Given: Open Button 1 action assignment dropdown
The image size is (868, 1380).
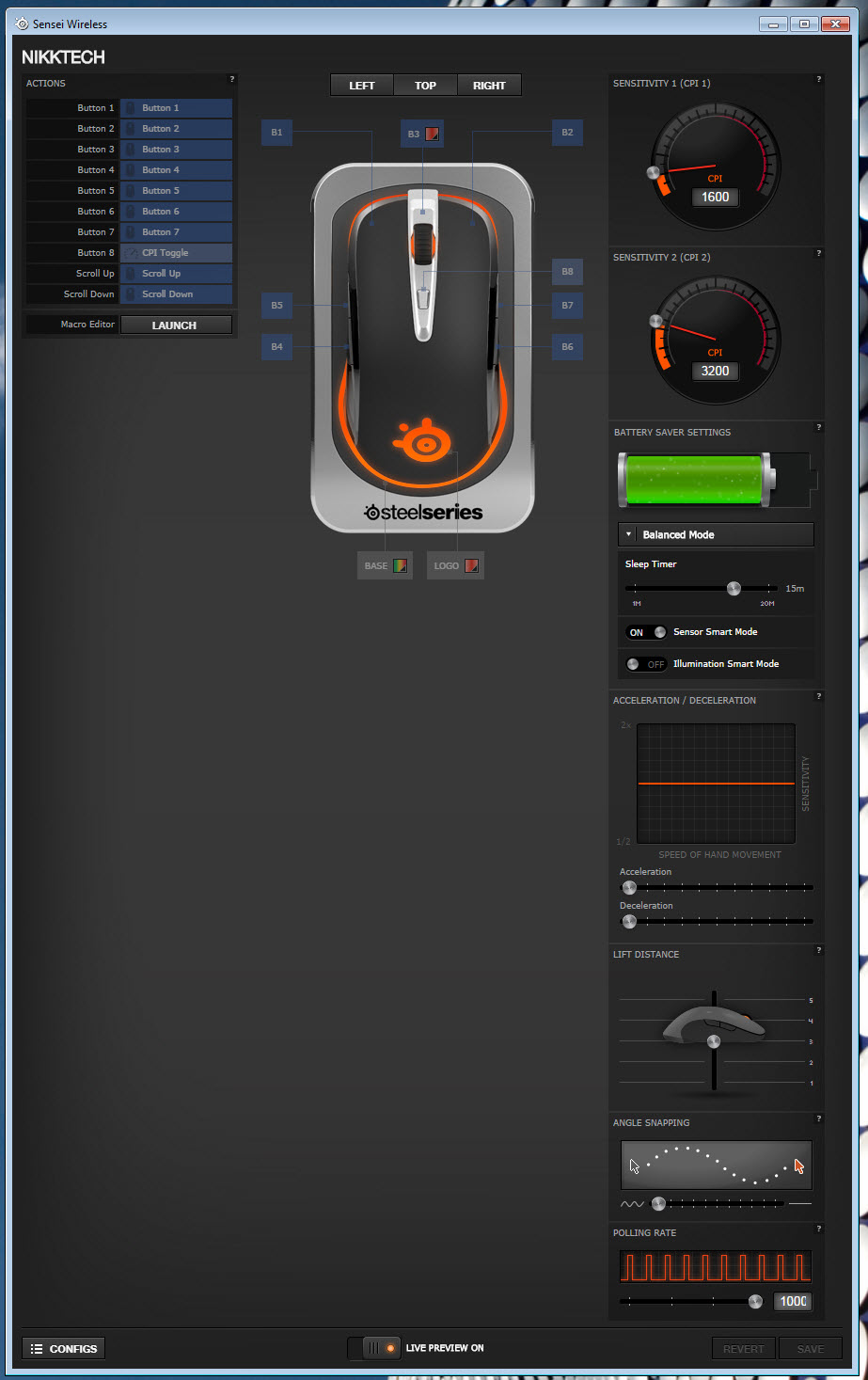Looking at the screenshot, I should (x=176, y=108).
